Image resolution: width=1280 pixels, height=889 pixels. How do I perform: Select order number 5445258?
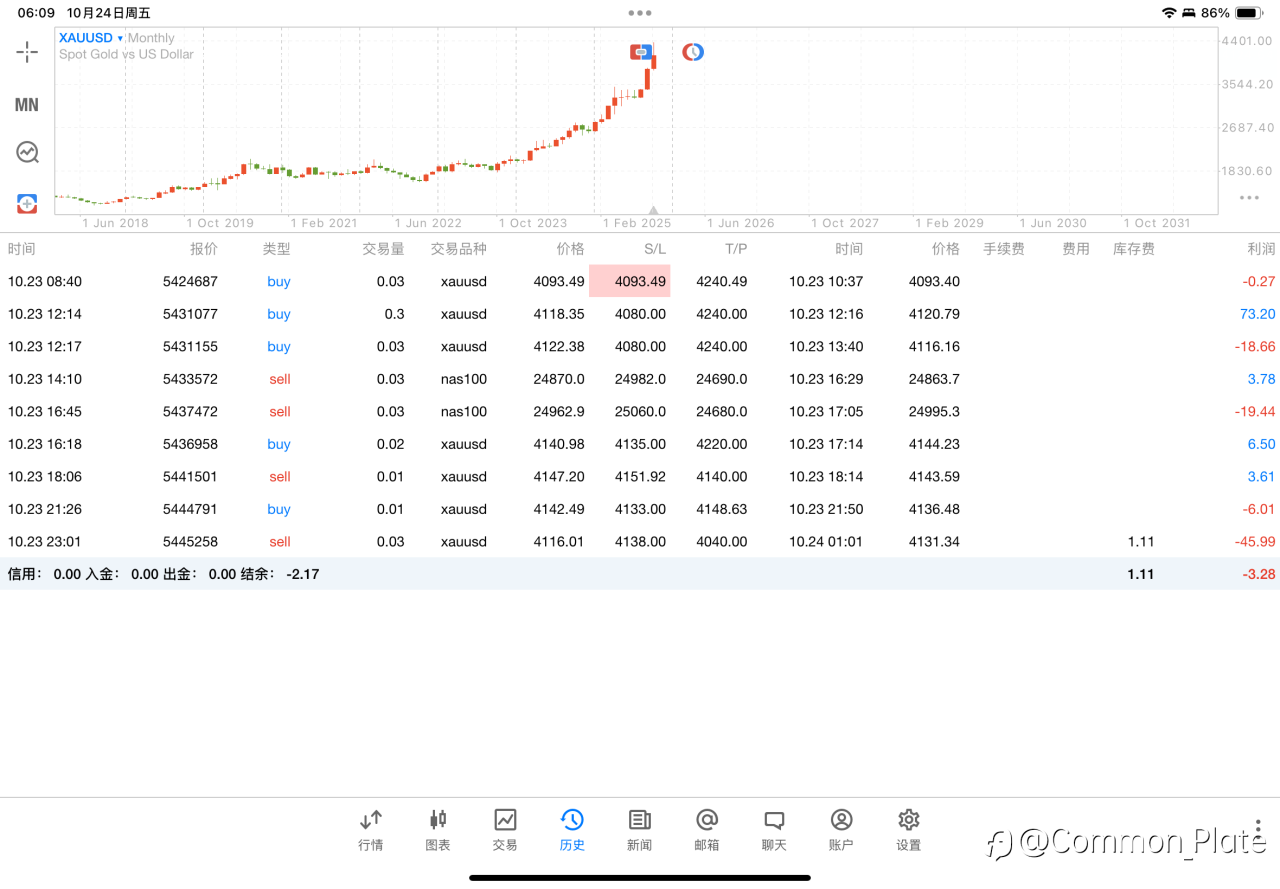point(190,542)
